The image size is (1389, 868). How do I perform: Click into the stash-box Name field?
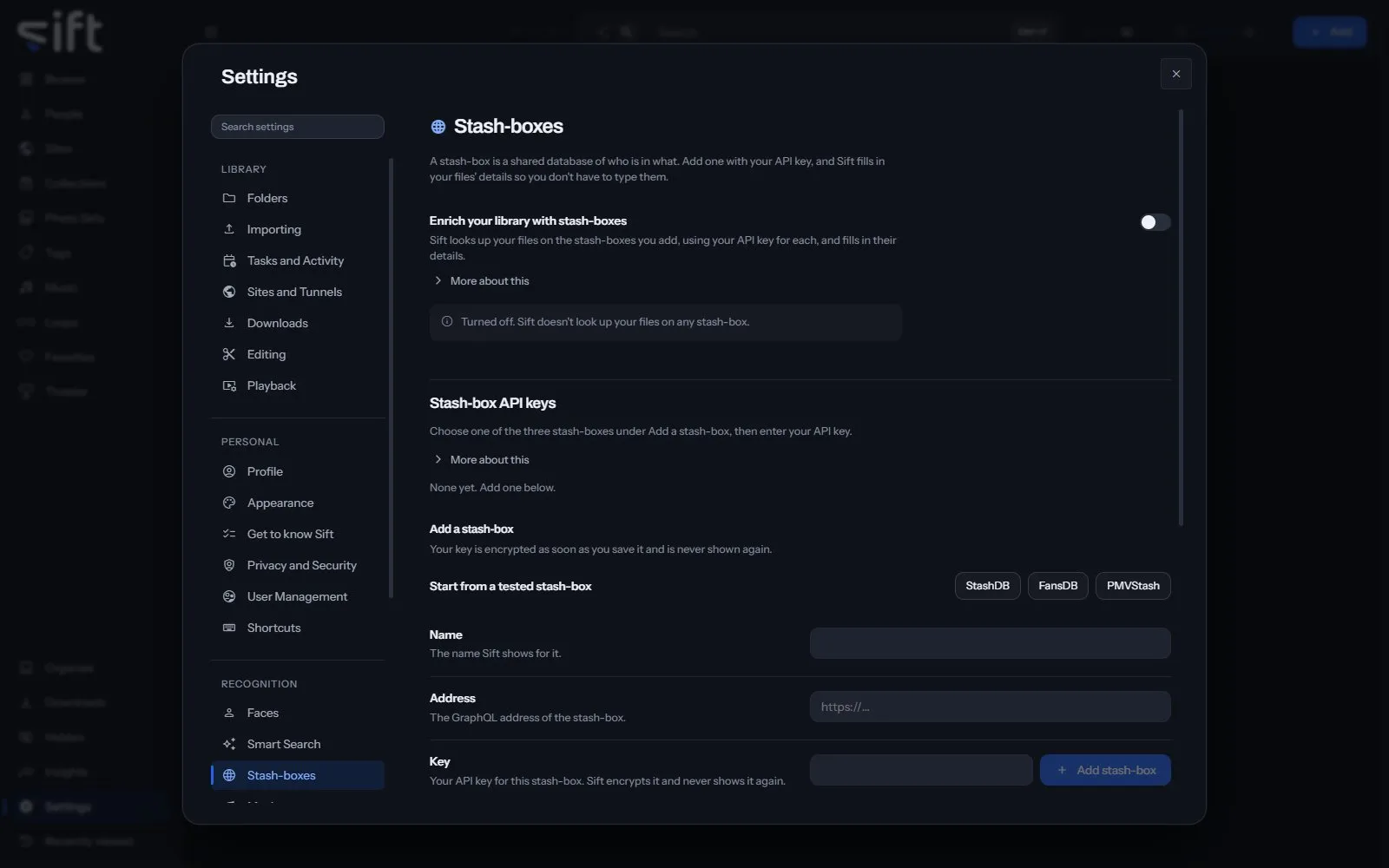[991, 643]
